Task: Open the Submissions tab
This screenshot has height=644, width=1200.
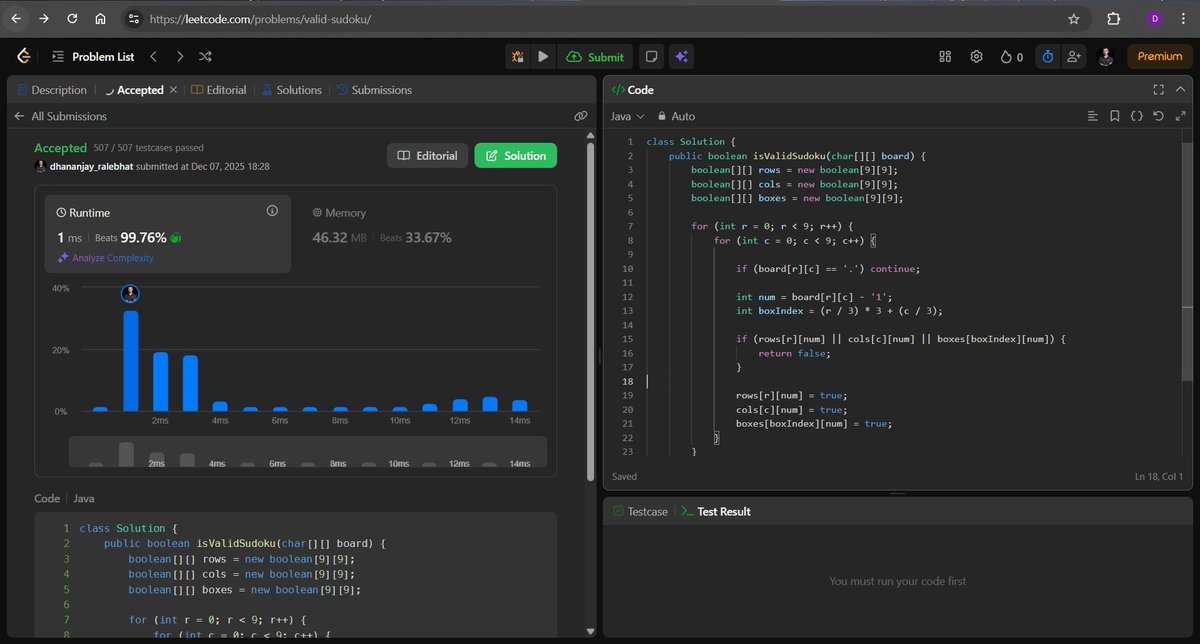Action: [x=374, y=90]
